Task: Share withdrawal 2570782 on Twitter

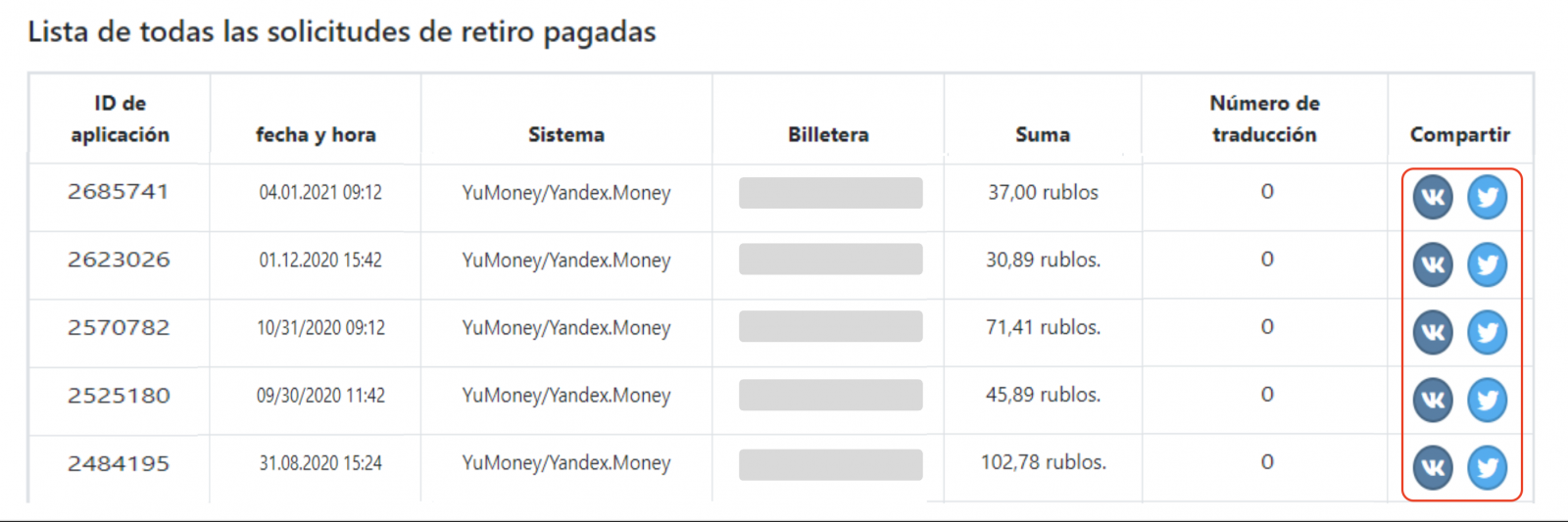Action: (x=1487, y=332)
